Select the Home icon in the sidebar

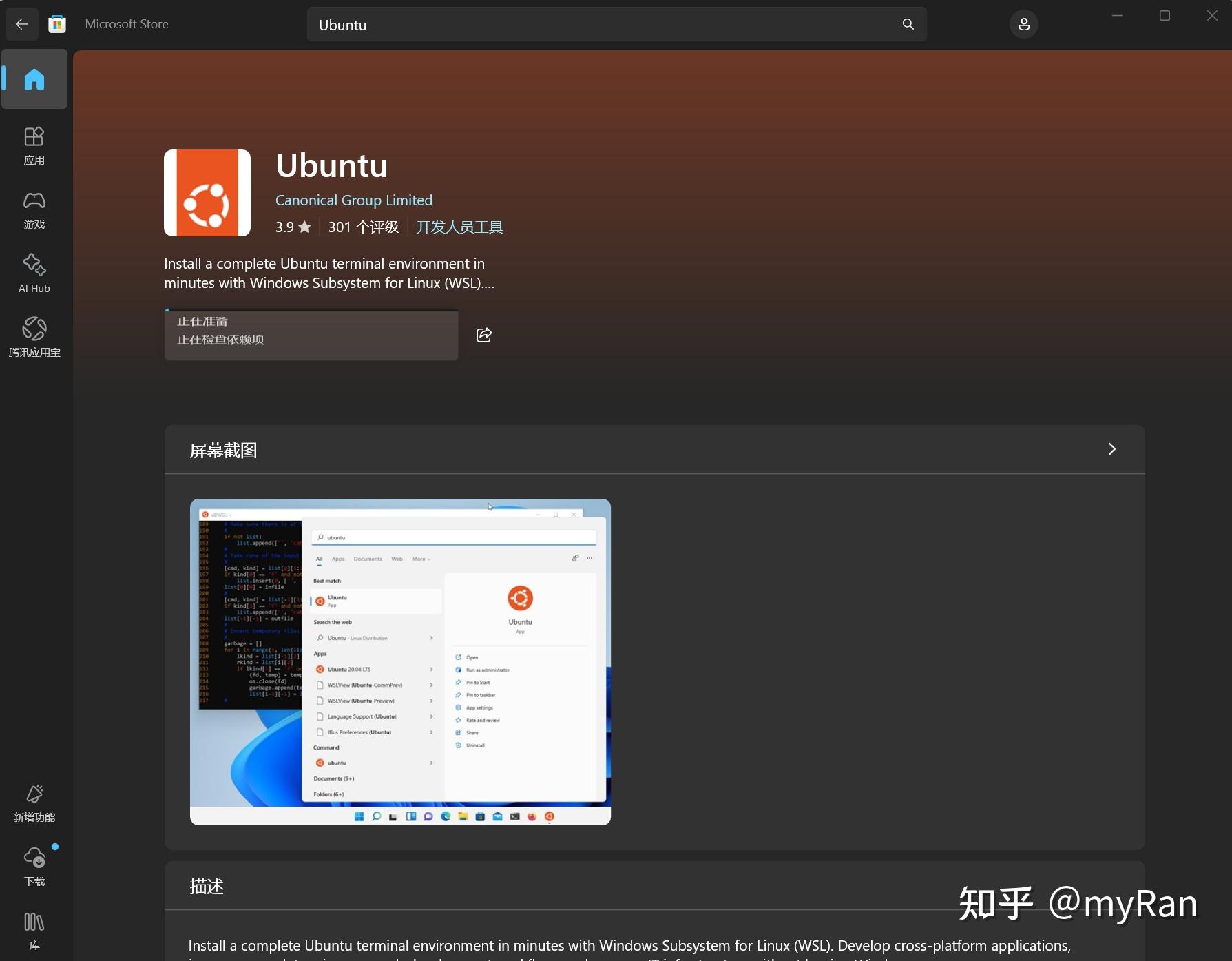click(x=34, y=79)
